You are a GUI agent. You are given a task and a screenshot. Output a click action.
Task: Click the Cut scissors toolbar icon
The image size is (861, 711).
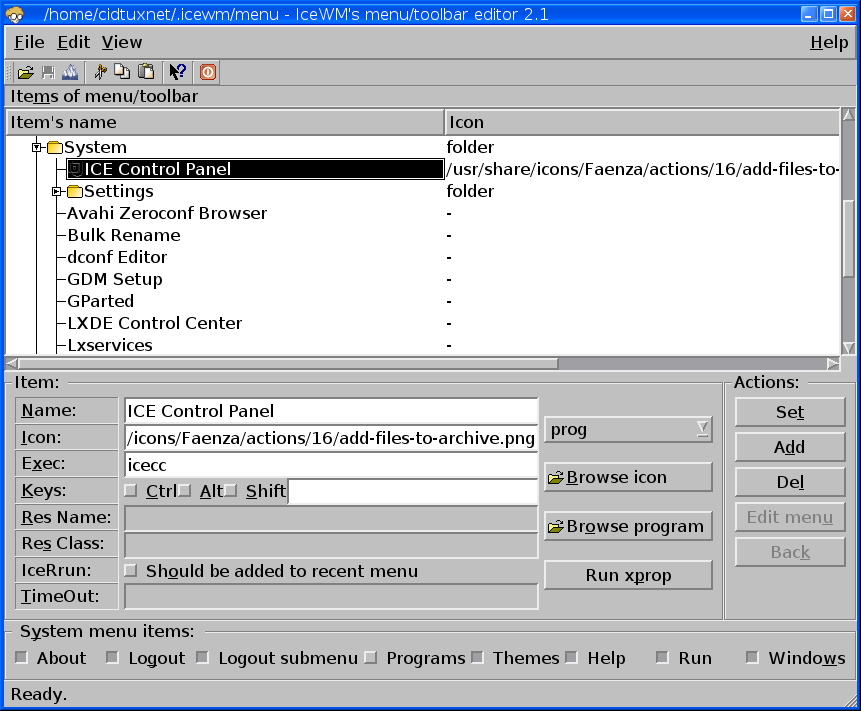pos(99,71)
